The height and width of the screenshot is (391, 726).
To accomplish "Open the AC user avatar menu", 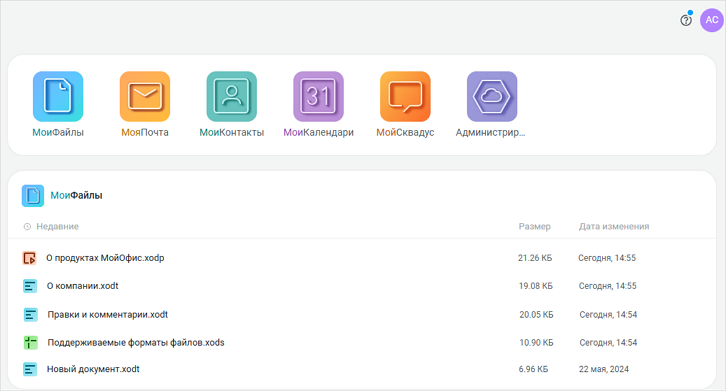I will (712, 20).
